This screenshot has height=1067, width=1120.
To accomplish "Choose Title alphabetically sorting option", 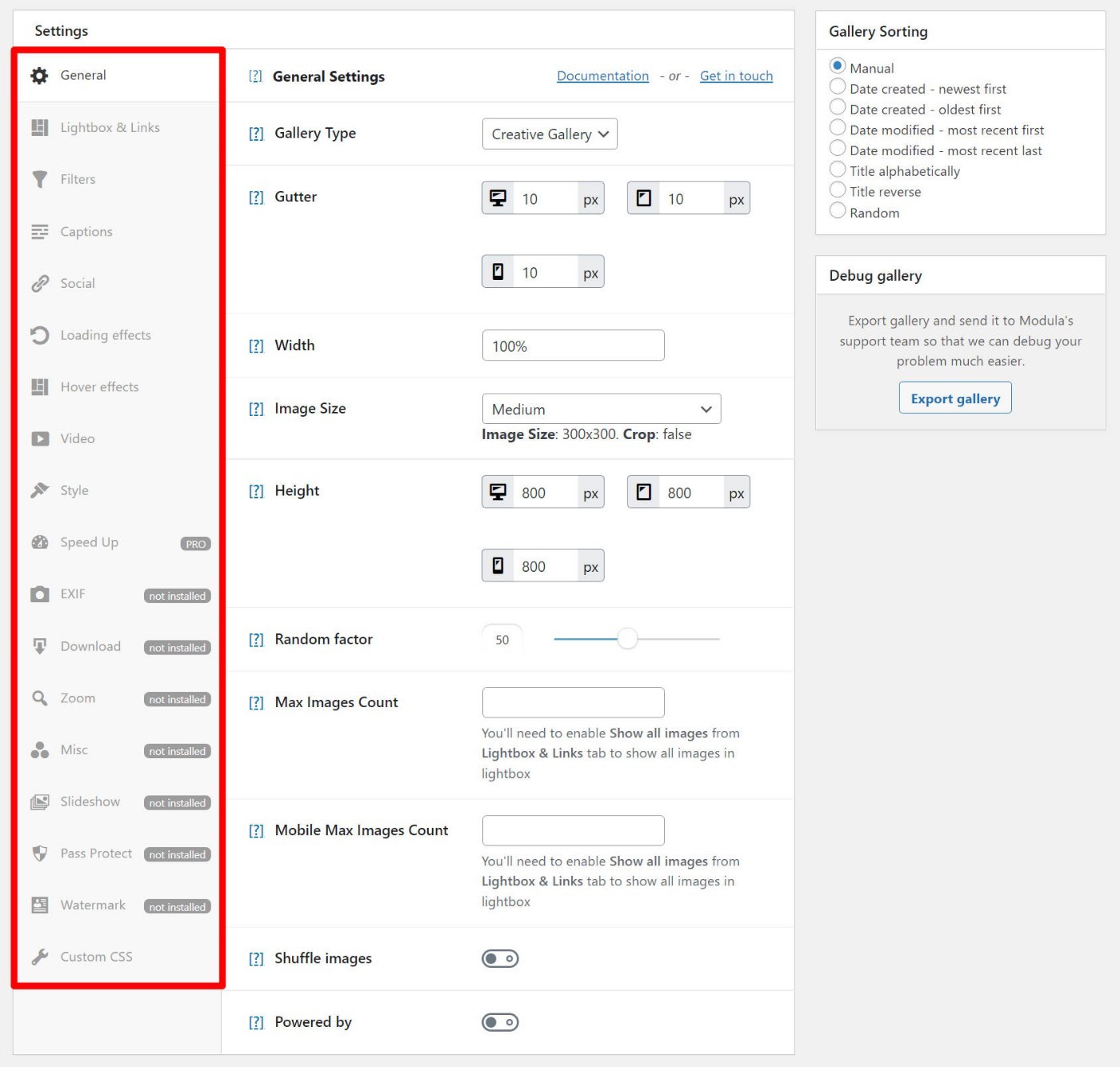I will (838, 170).
